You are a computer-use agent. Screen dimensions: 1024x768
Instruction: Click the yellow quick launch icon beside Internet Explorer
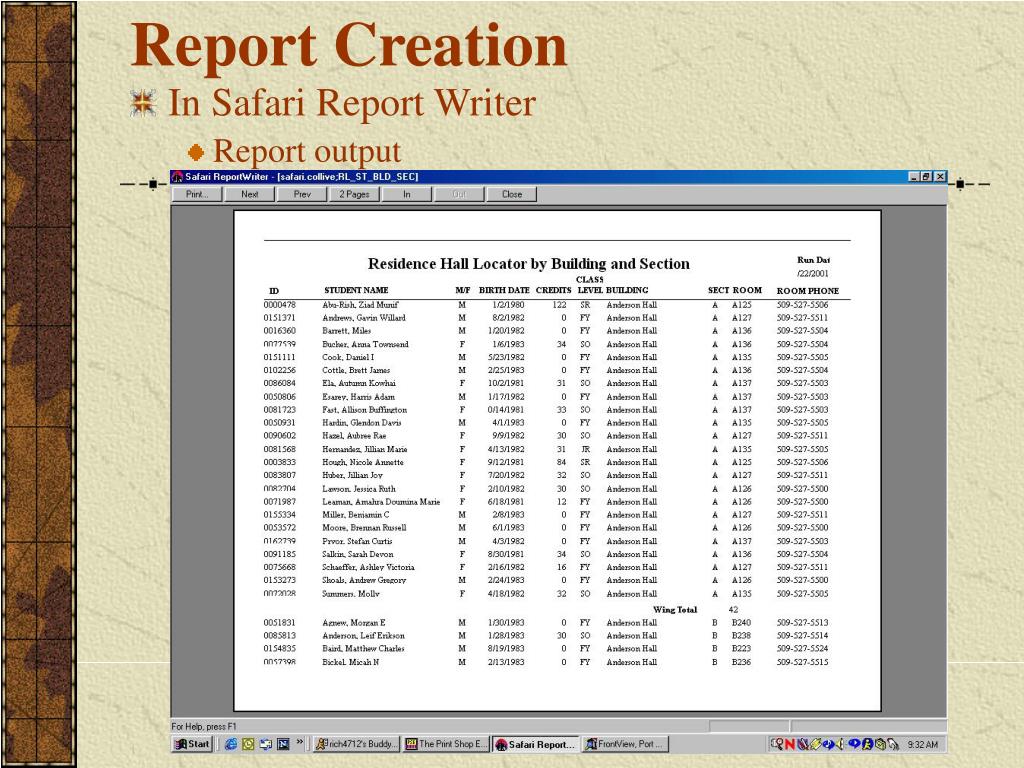click(x=248, y=744)
